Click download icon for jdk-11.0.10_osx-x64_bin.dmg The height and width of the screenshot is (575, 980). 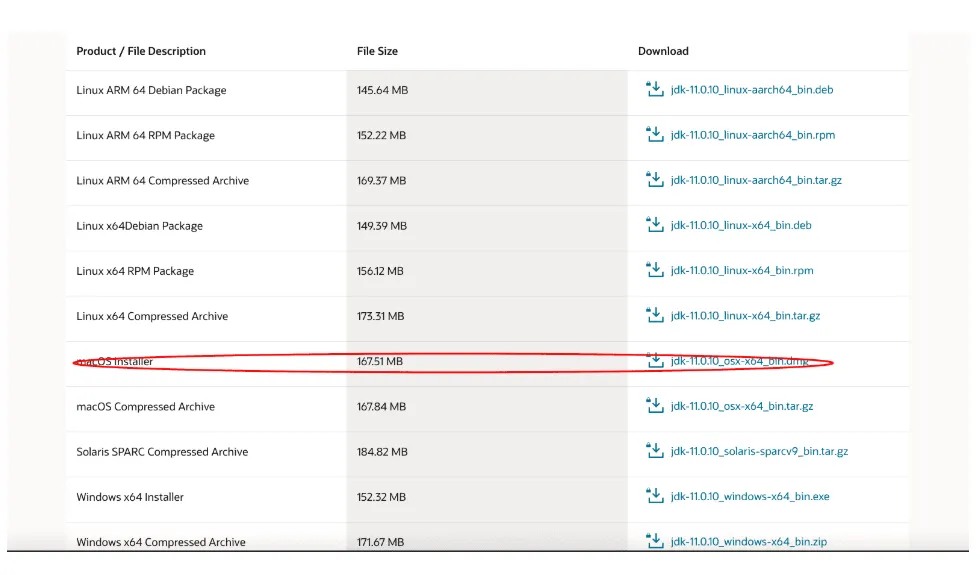(x=654, y=361)
